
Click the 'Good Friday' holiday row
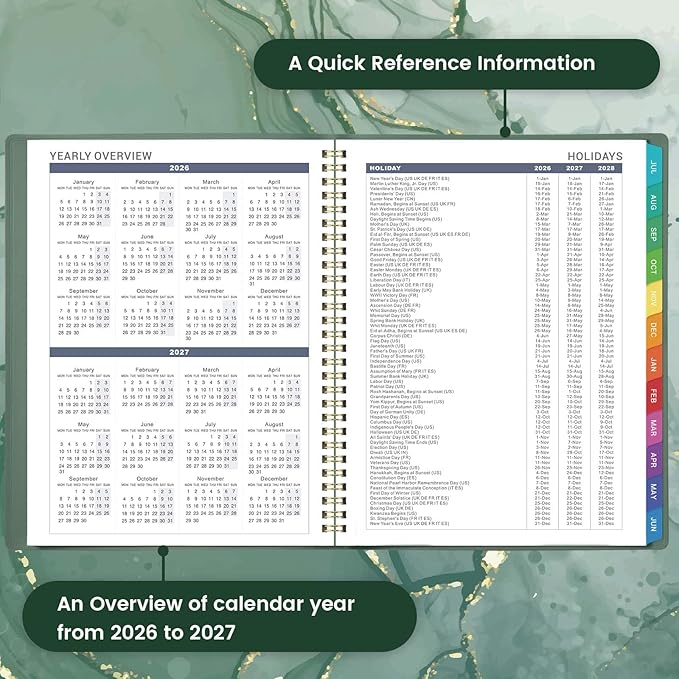point(494,260)
